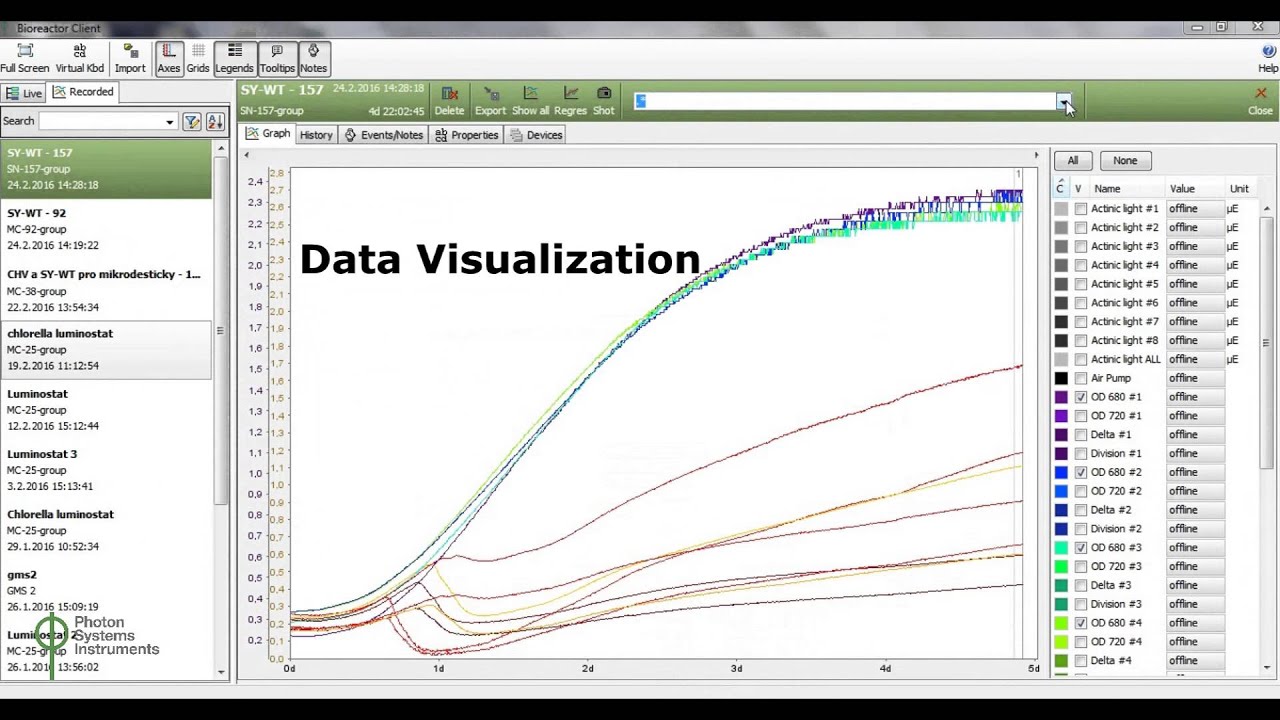This screenshot has width=1280, height=720.
Task: Click the Actinic light #5 row name
Action: 1125,284
